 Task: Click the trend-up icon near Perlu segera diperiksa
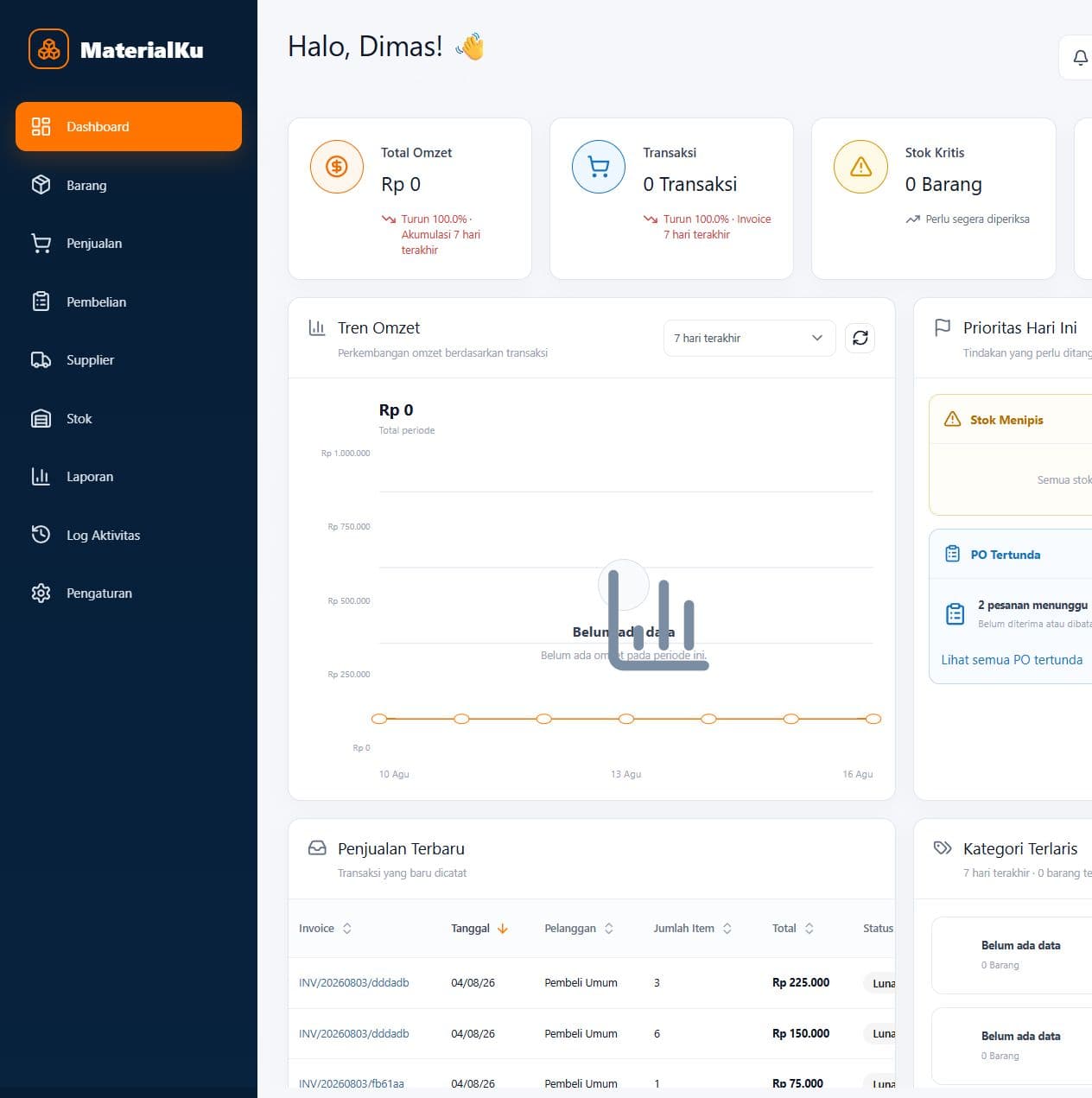912,219
